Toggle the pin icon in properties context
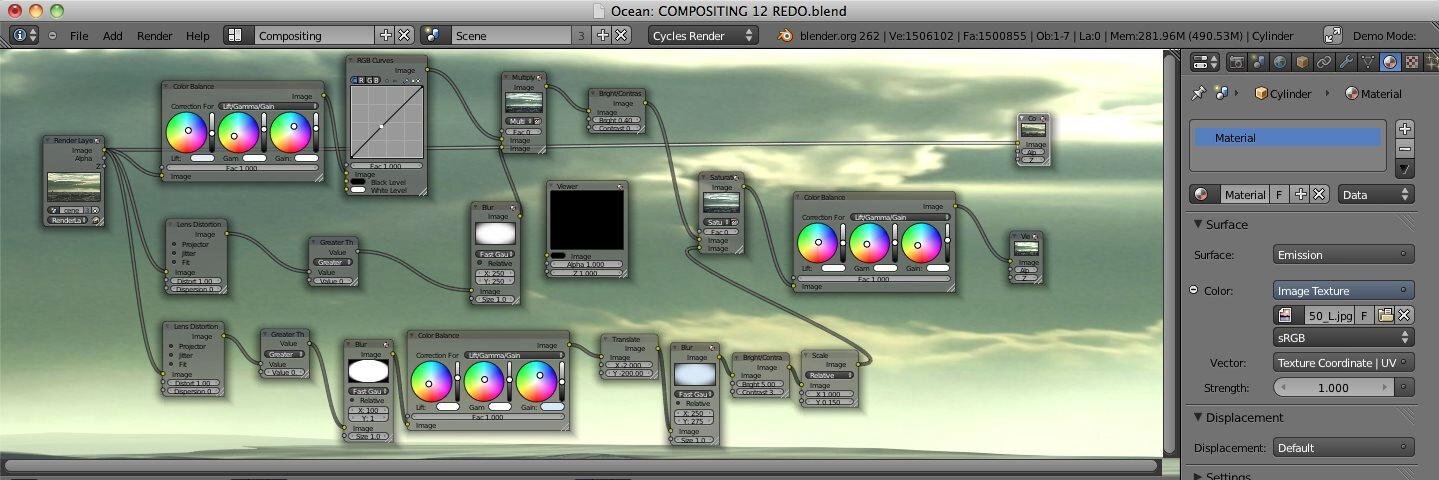The width and height of the screenshot is (1439, 480). click(x=1198, y=93)
